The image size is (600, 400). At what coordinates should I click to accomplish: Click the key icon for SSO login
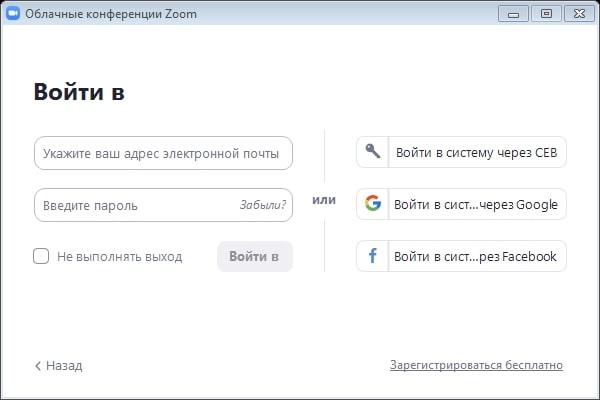pyautogui.click(x=372, y=152)
